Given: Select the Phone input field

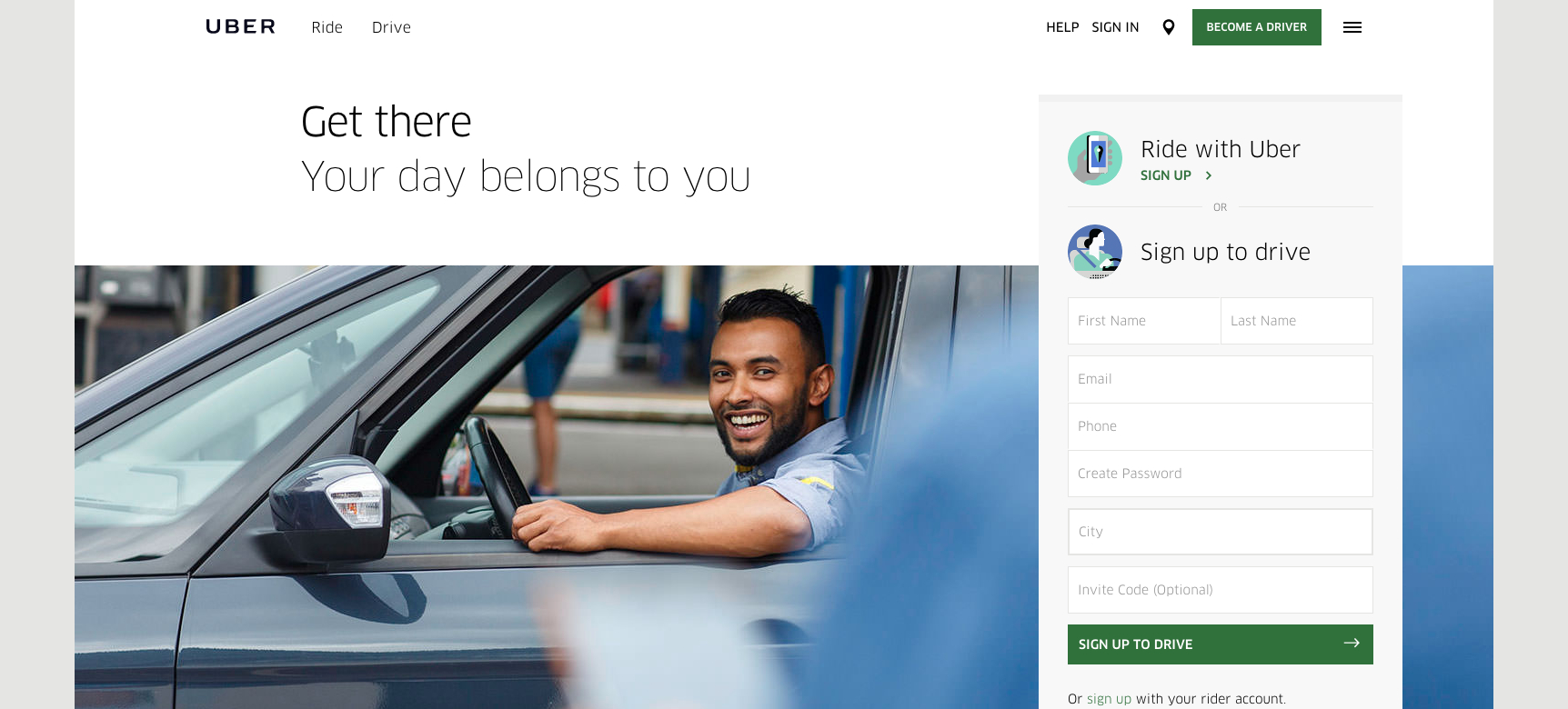Looking at the screenshot, I should pos(1221,426).
